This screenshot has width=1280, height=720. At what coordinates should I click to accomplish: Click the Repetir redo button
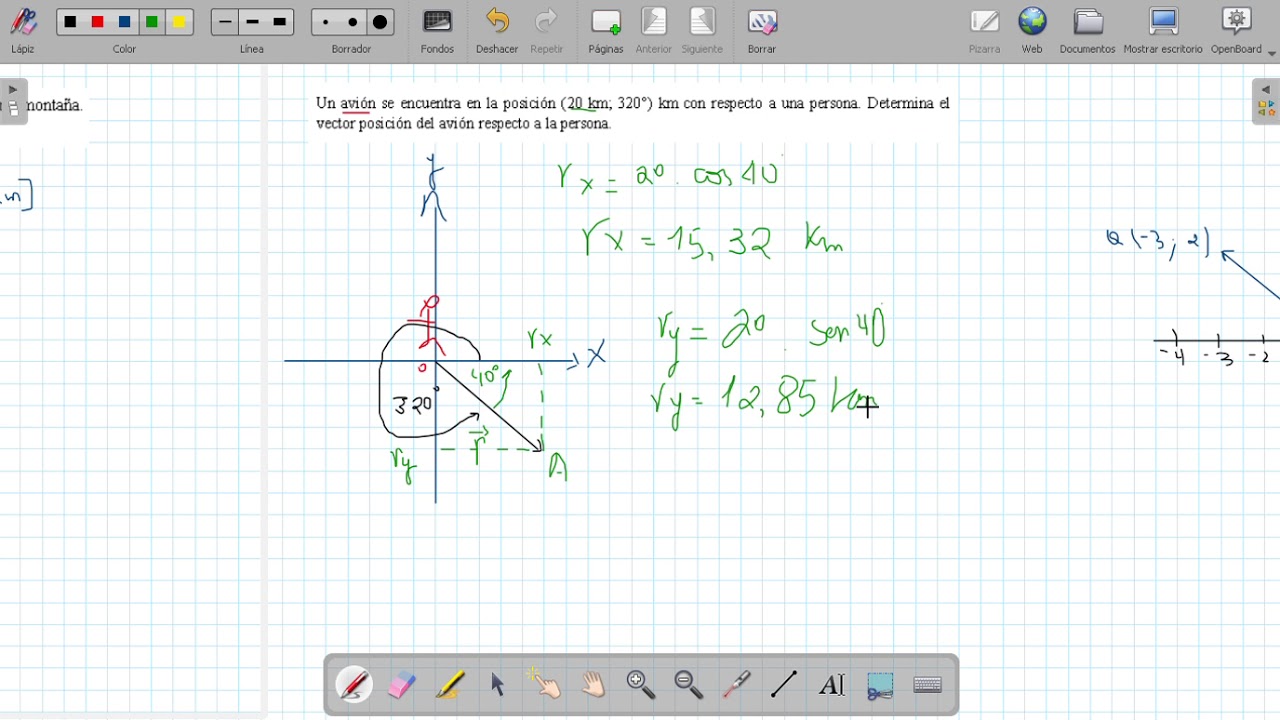546,30
